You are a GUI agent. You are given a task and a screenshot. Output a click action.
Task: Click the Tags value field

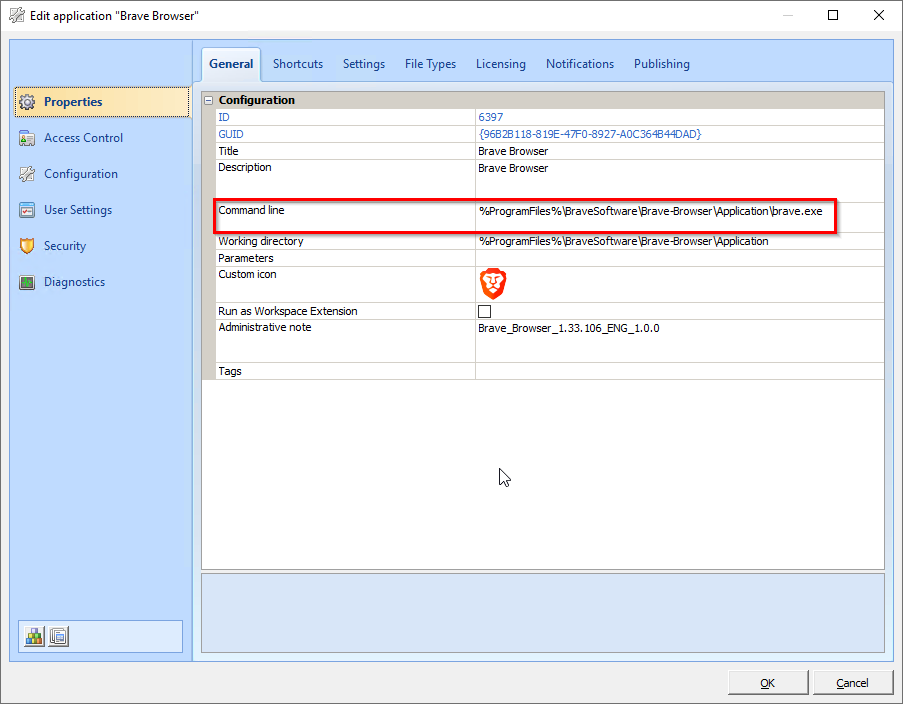(x=678, y=371)
